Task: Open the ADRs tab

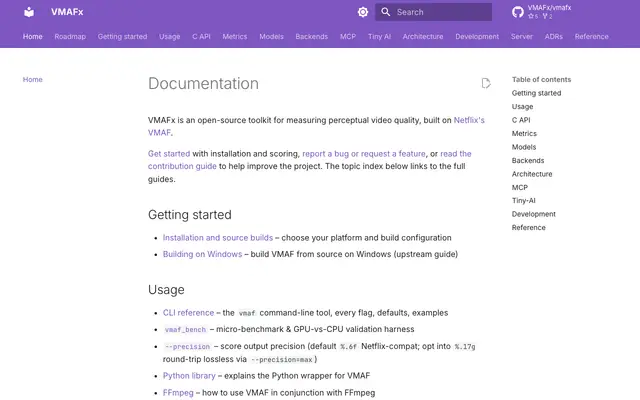Action: [553, 36]
